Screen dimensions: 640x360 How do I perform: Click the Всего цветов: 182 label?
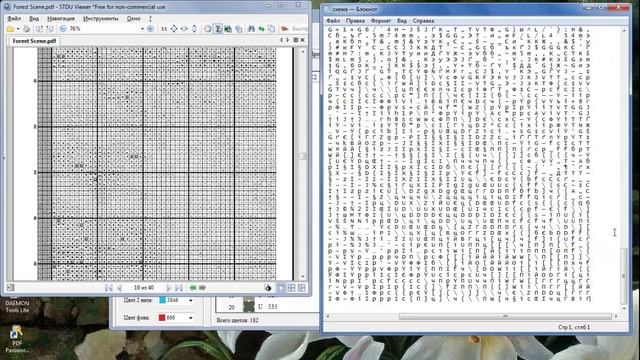237,320
